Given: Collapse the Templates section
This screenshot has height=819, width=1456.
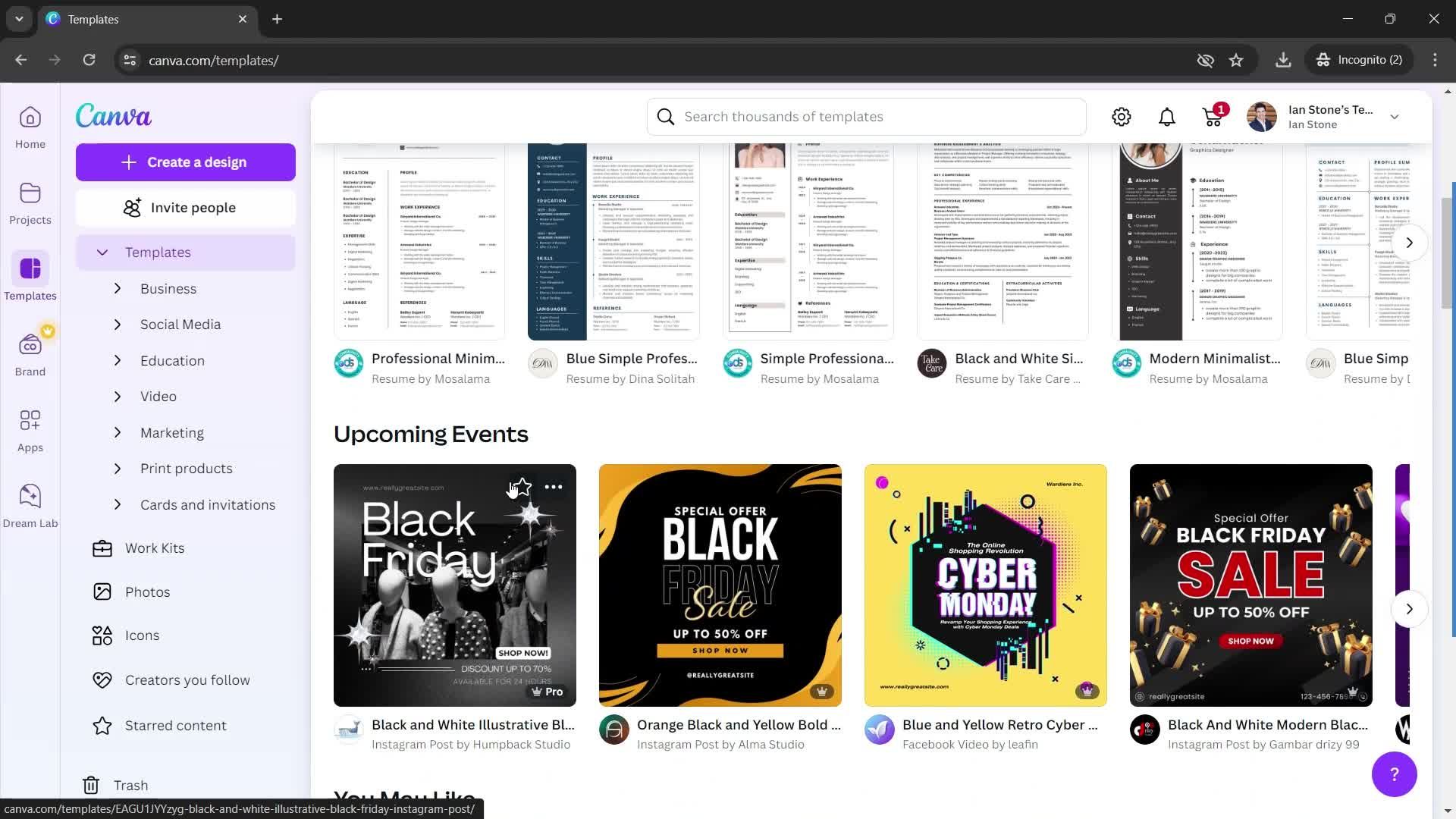Looking at the screenshot, I should click(x=102, y=253).
